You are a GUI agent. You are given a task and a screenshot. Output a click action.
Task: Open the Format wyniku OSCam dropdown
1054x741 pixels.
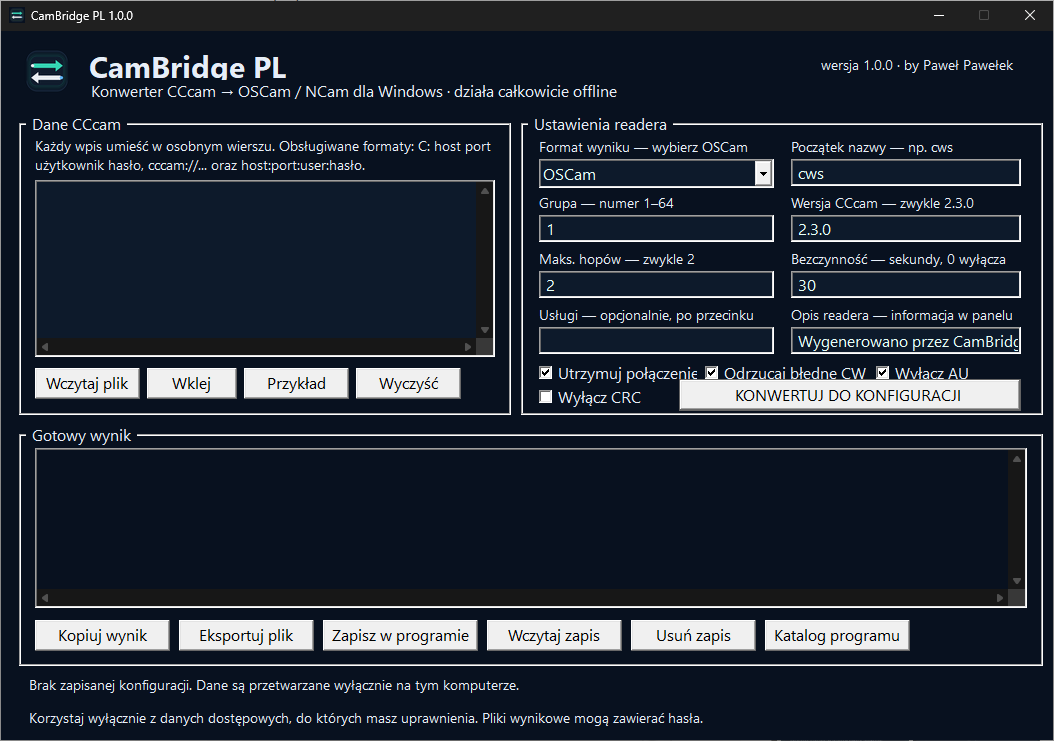point(763,174)
